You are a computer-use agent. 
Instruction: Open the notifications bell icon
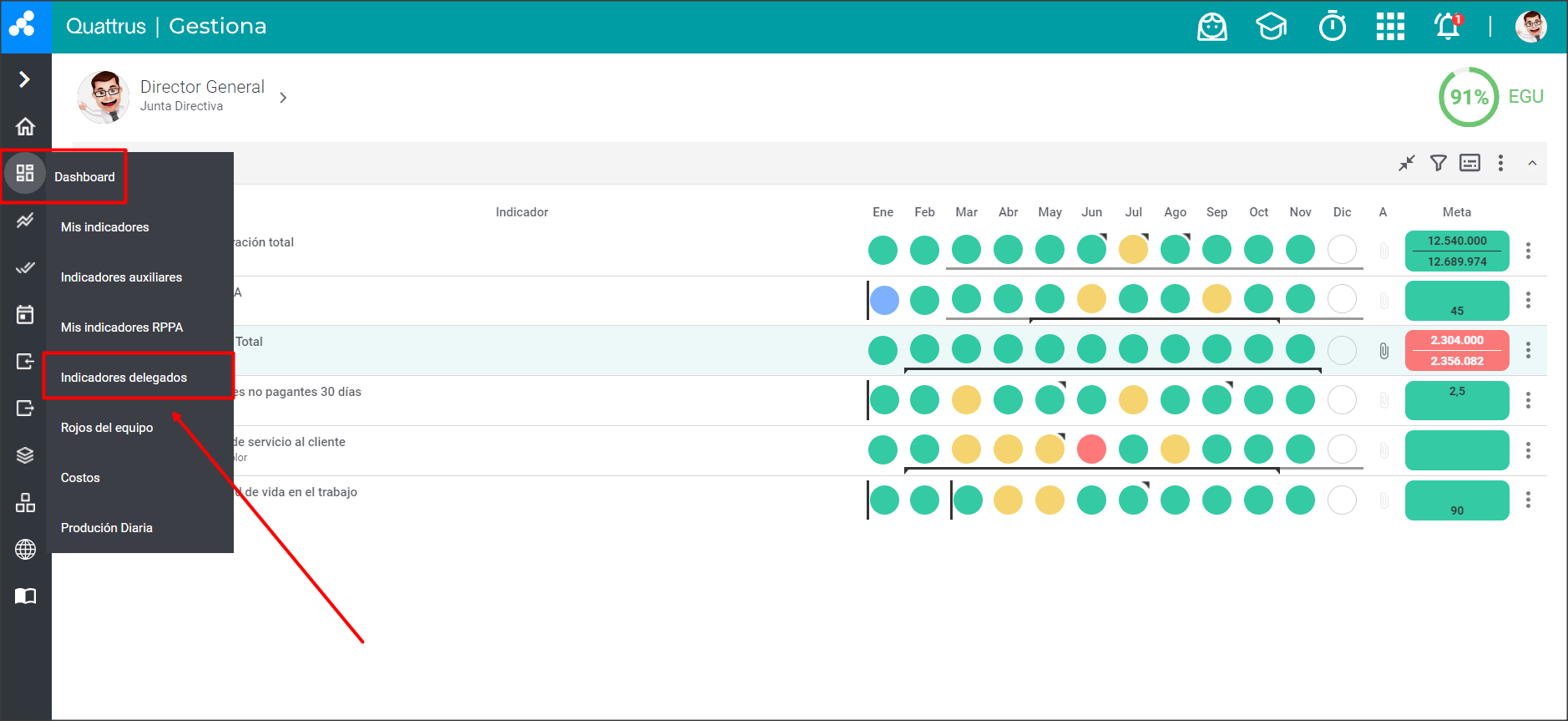click(1447, 27)
